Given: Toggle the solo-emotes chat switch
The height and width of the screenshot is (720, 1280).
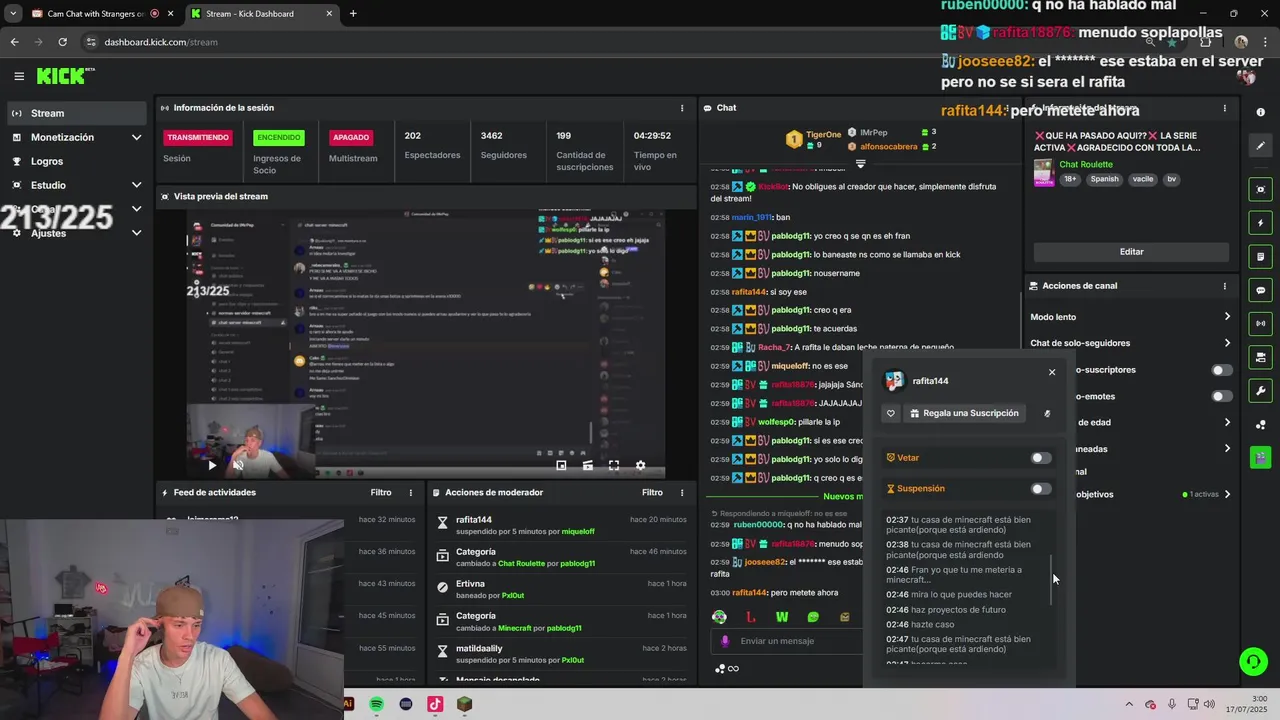Looking at the screenshot, I should tap(1221, 396).
